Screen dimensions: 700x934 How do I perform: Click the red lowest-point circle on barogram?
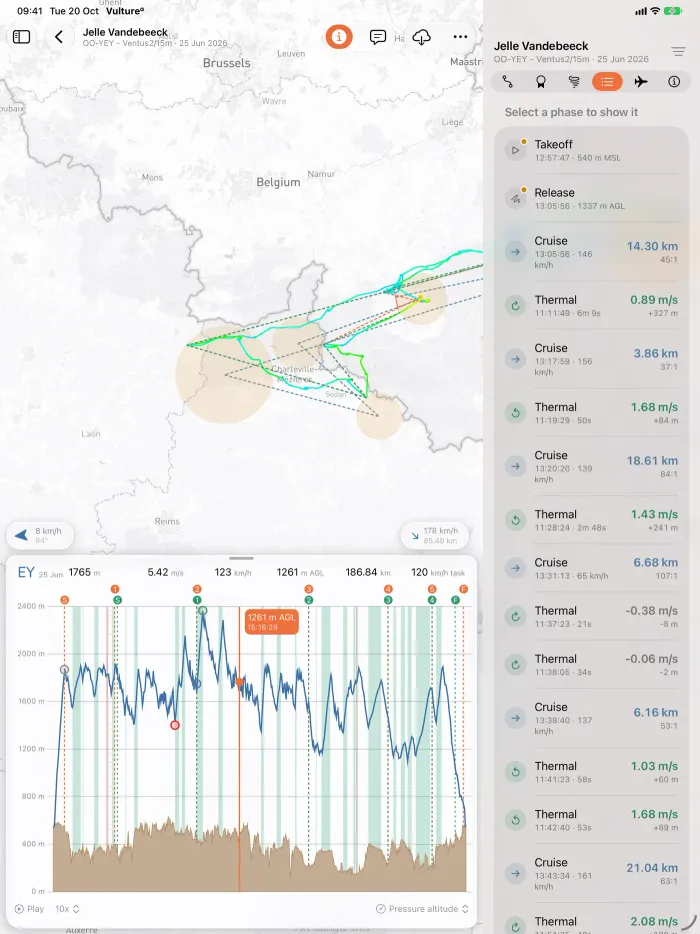pos(175,725)
